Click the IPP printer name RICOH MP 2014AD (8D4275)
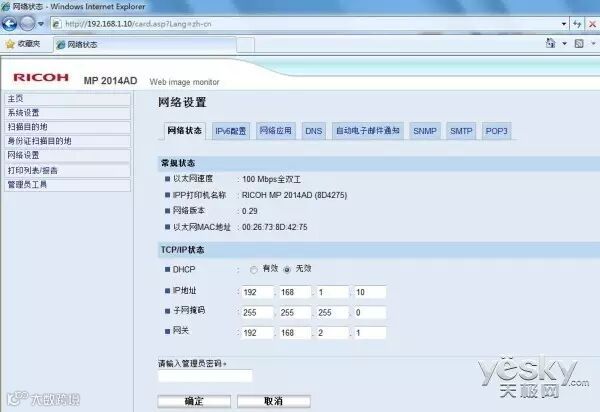 point(295,195)
